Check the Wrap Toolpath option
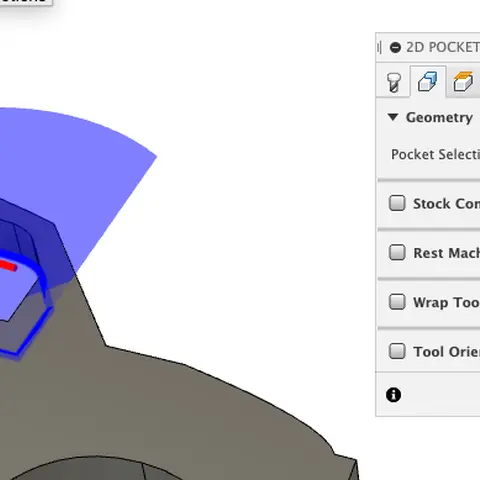This screenshot has width=480, height=480. 397,302
